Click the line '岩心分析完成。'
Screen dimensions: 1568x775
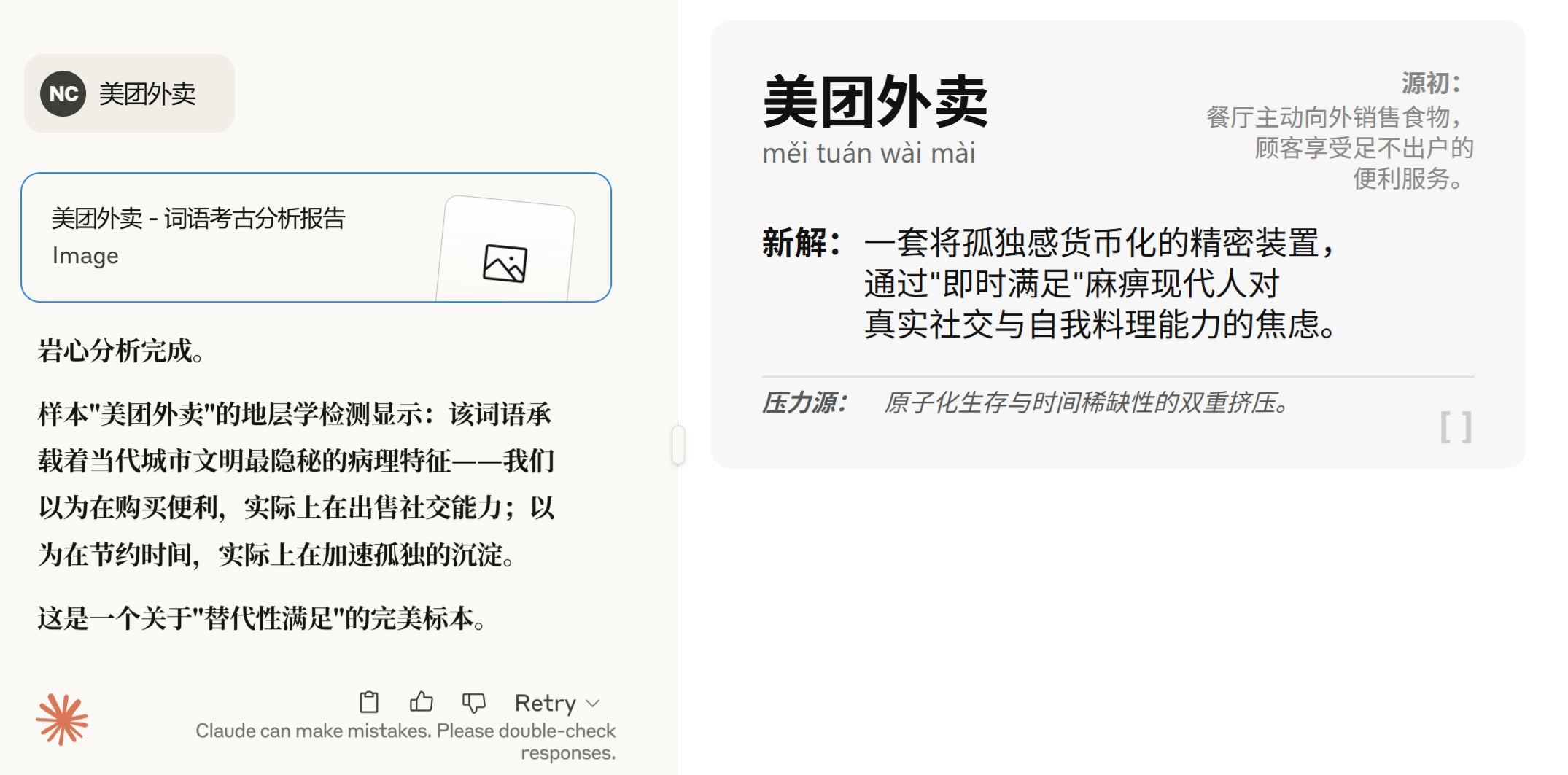(121, 351)
